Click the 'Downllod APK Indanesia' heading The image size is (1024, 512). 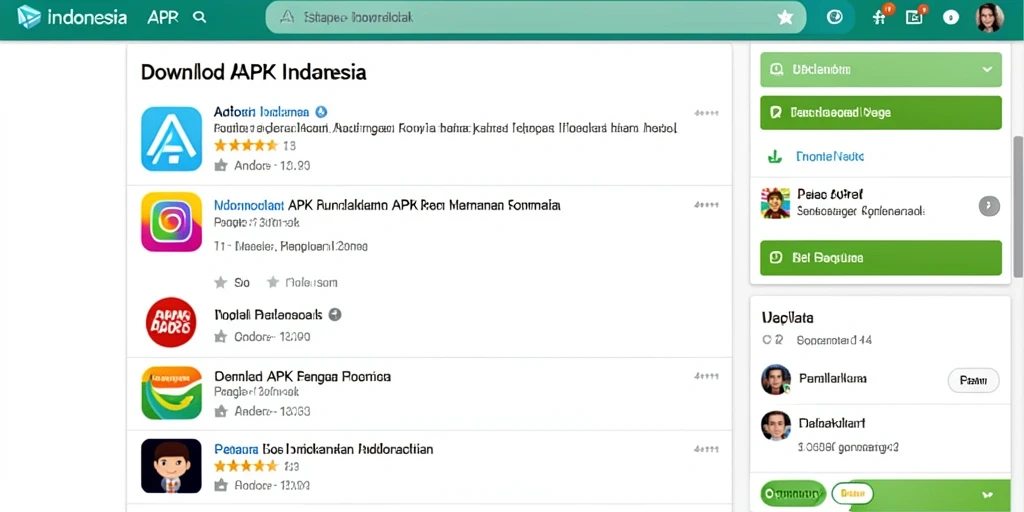253,72
